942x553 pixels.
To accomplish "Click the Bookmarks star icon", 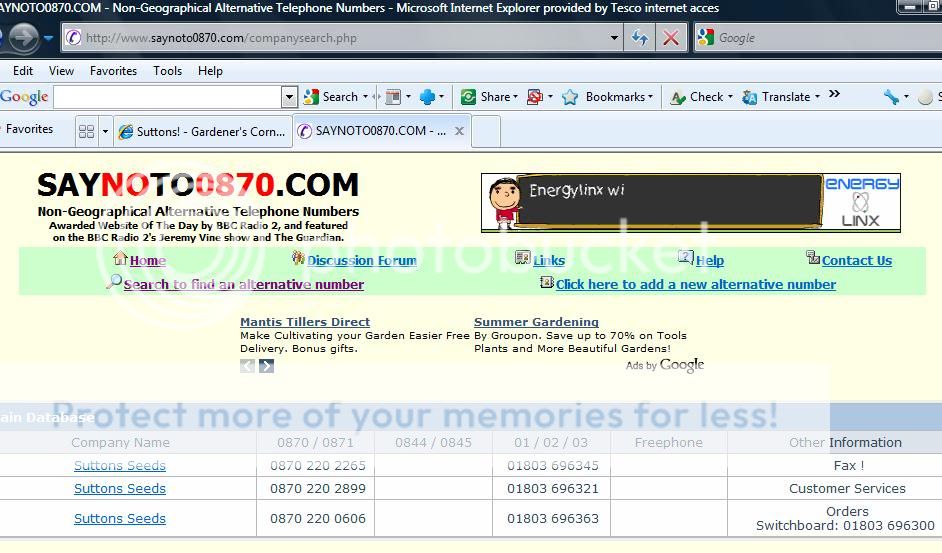I will 570,97.
